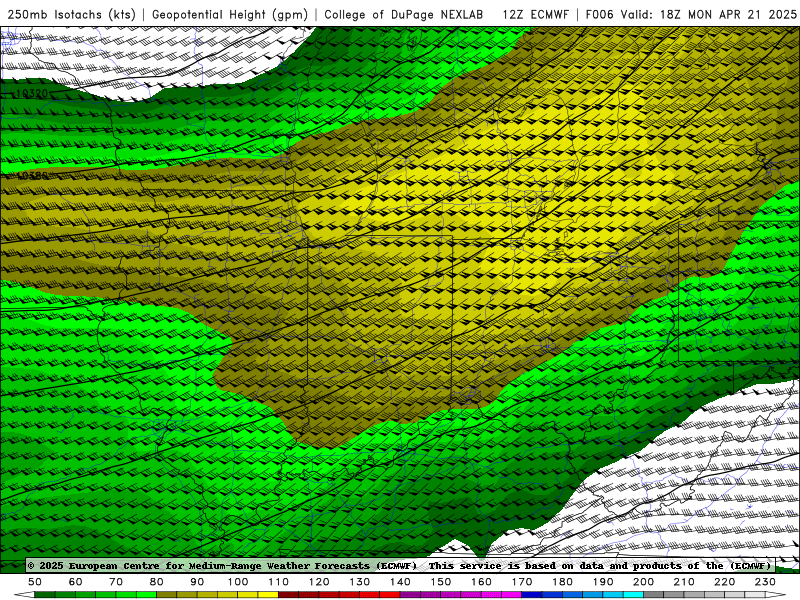Click the '70' value on the legend
The width and height of the screenshot is (800, 600).
[116, 582]
